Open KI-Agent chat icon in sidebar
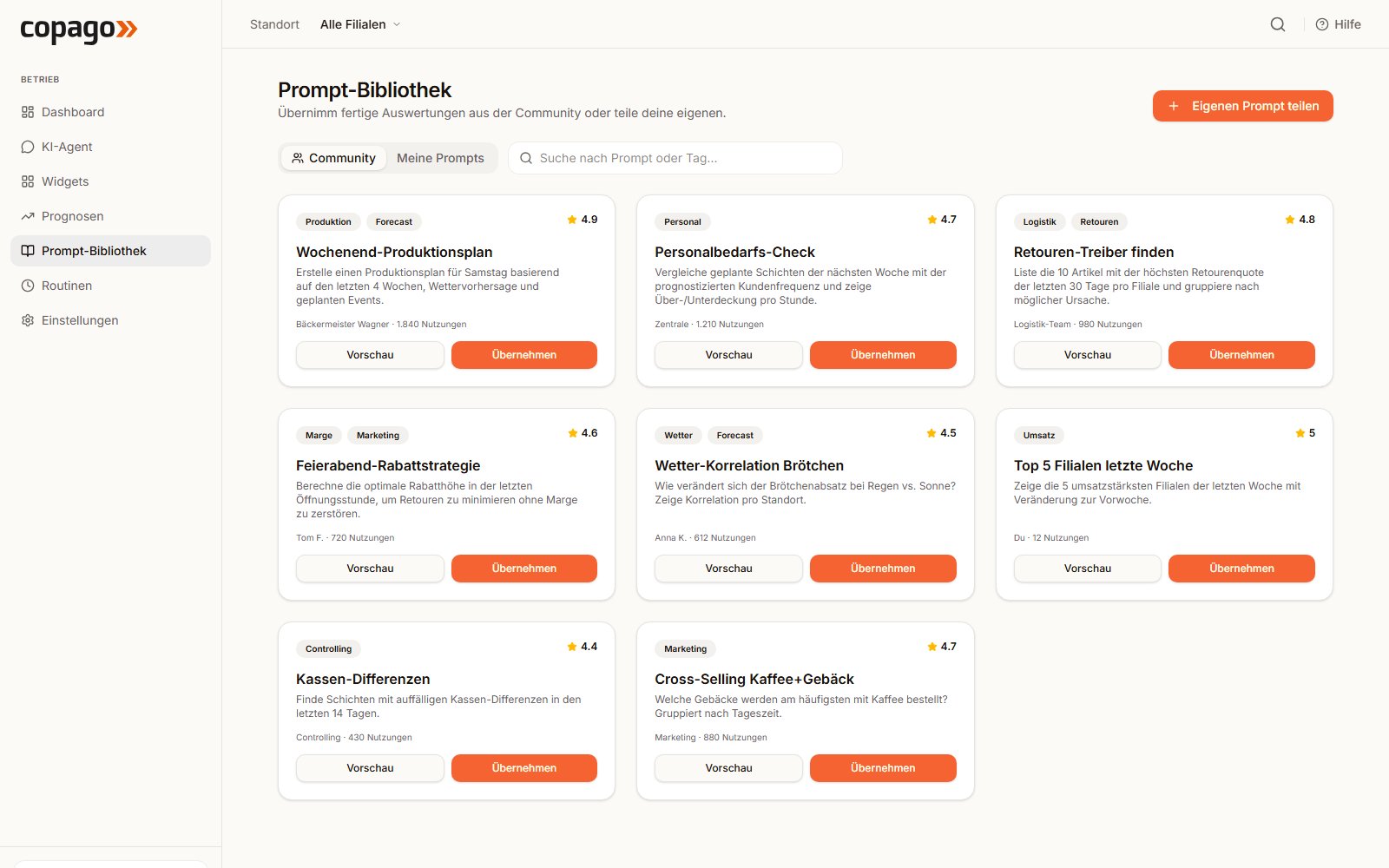The image size is (1389, 868). 28,147
